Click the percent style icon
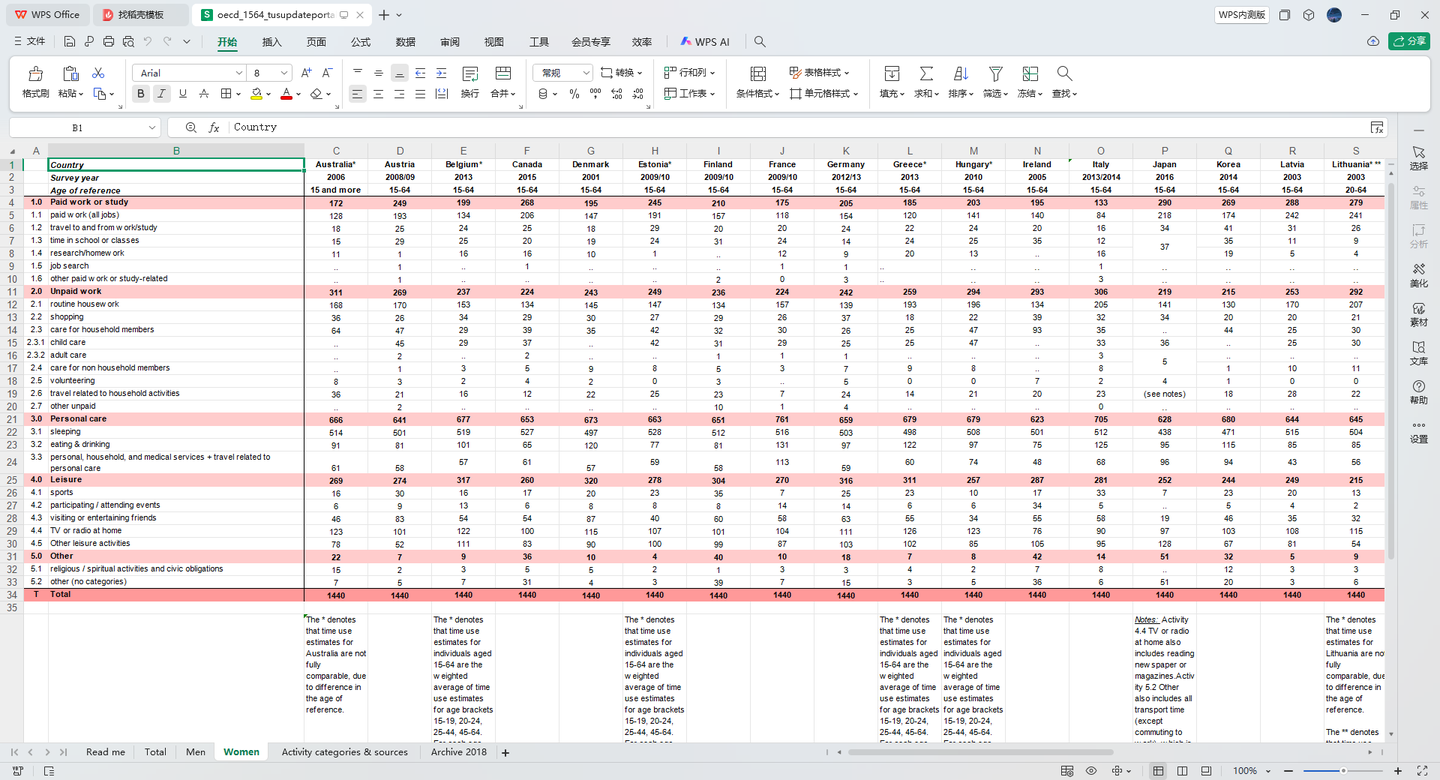1440x780 pixels. [574, 94]
